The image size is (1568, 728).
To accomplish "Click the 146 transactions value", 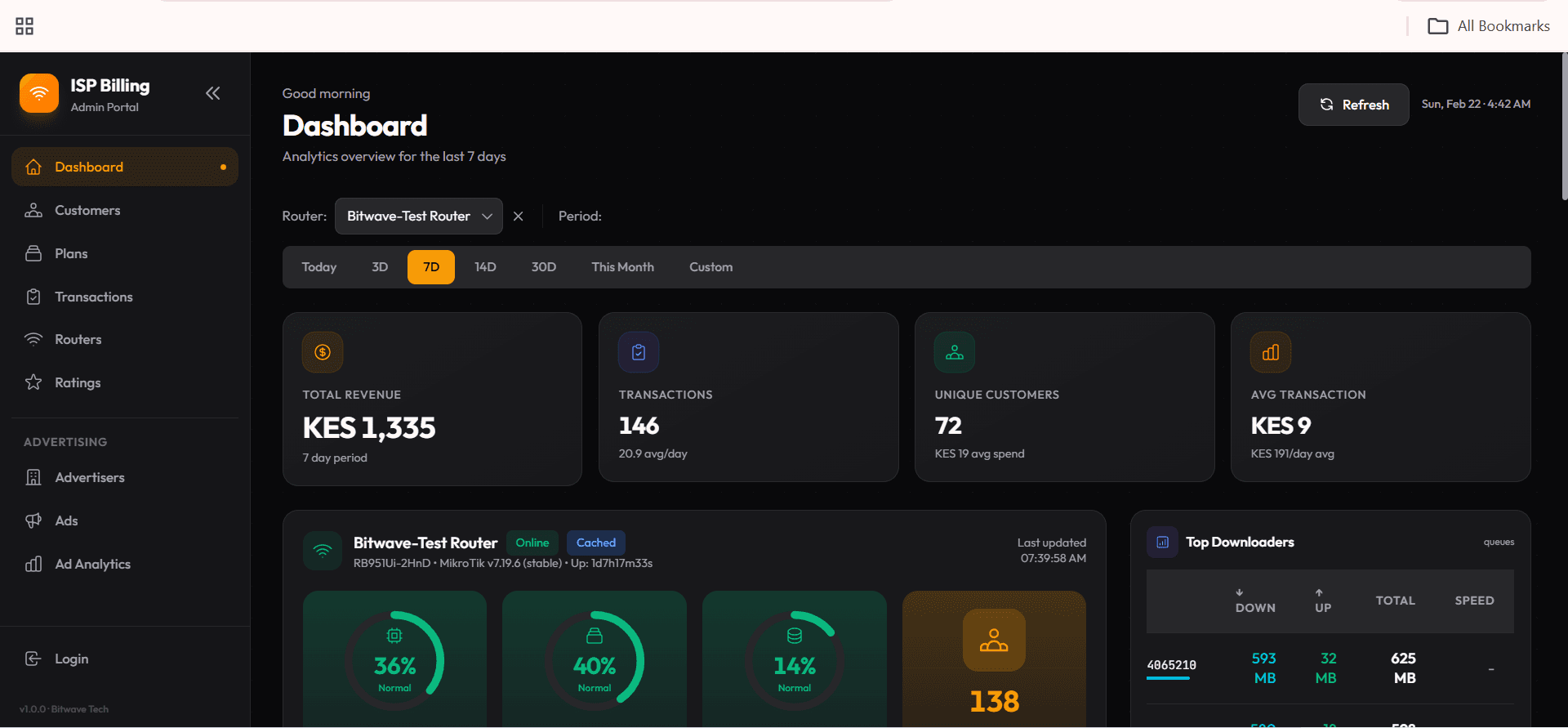I will 639,426.
